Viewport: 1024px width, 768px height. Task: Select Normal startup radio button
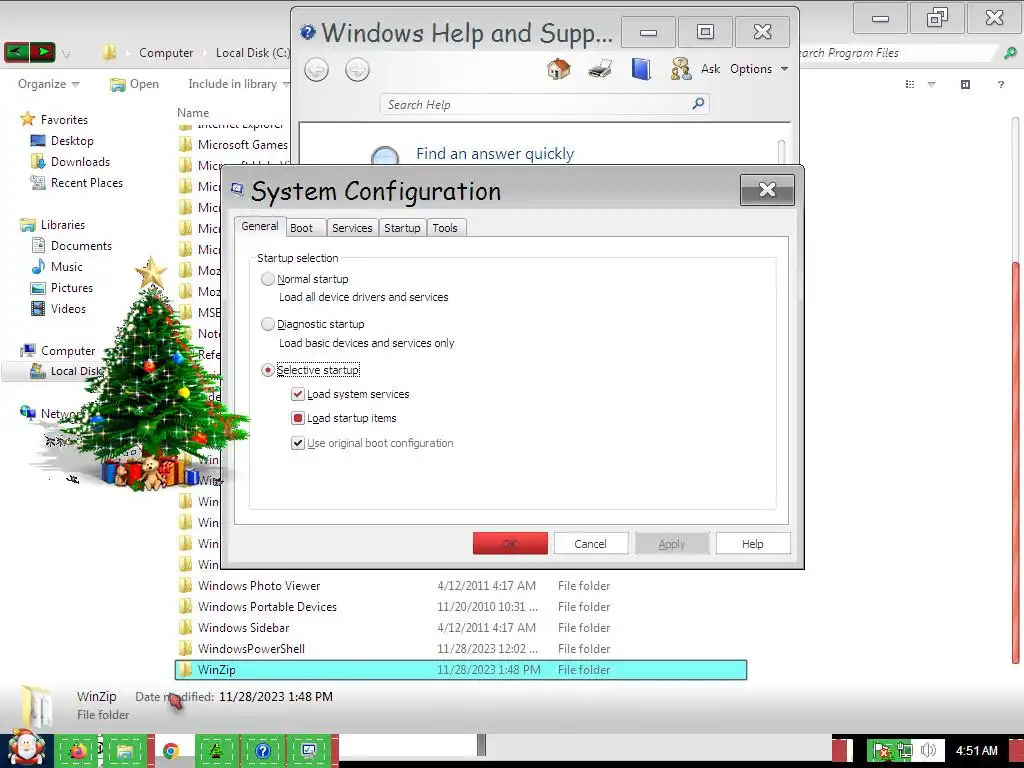click(x=268, y=279)
